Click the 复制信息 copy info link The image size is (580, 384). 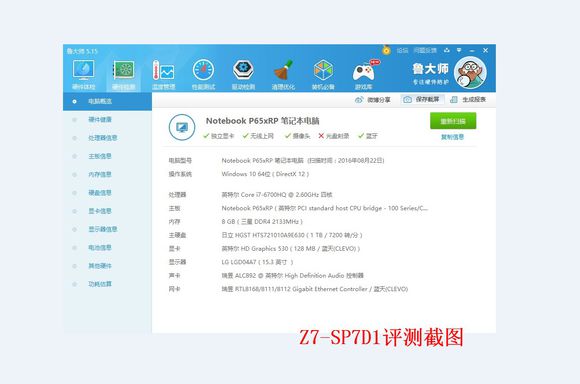[x=452, y=137]
